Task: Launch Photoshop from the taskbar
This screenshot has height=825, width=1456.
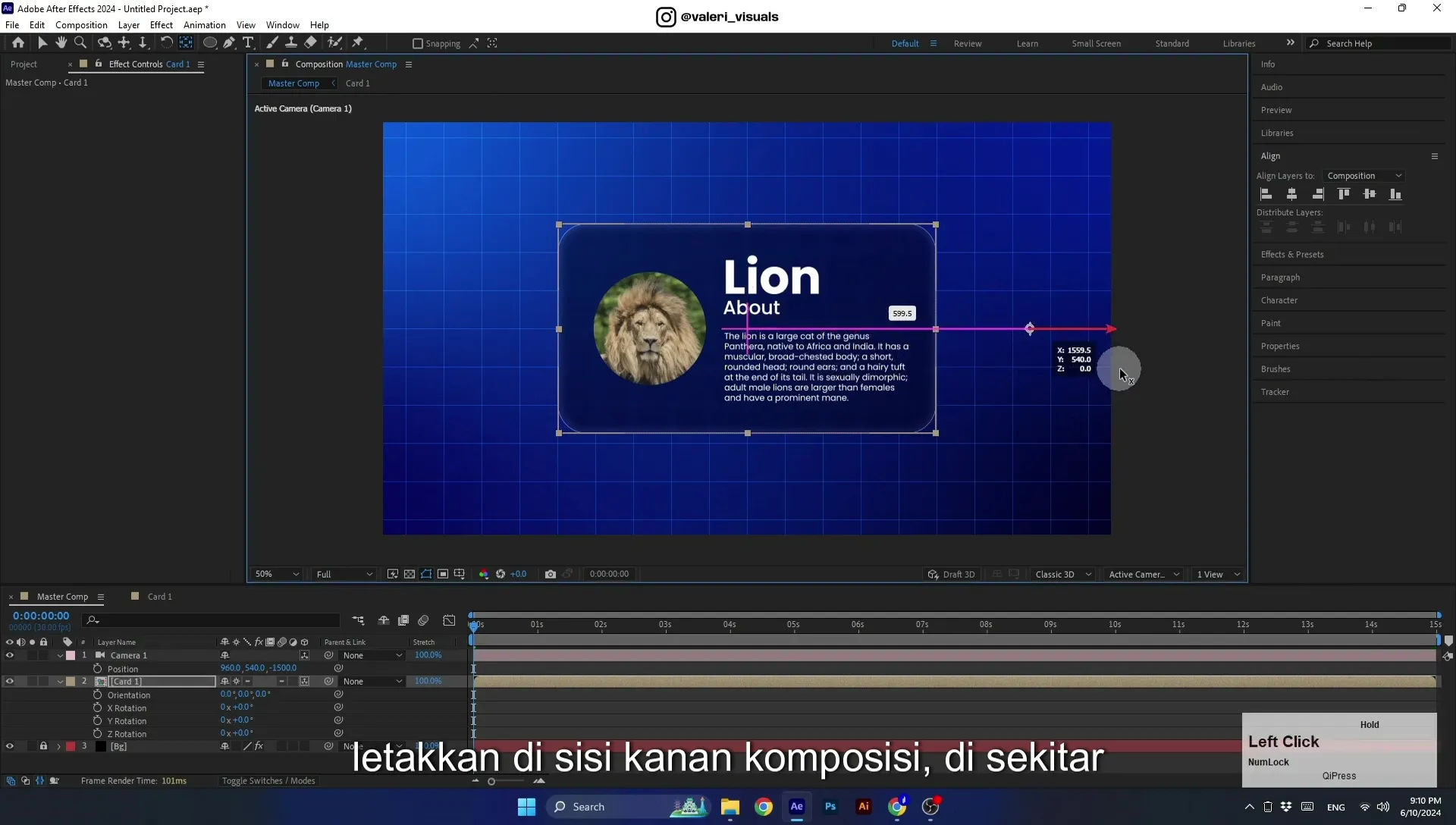Action: [x=830, y=807]
